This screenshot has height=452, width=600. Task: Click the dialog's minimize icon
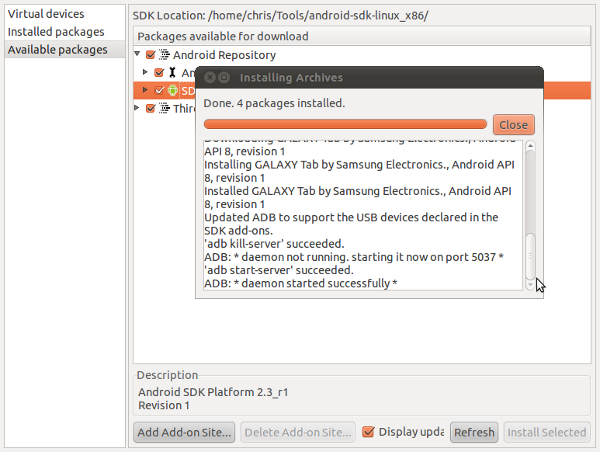(224, 77)
